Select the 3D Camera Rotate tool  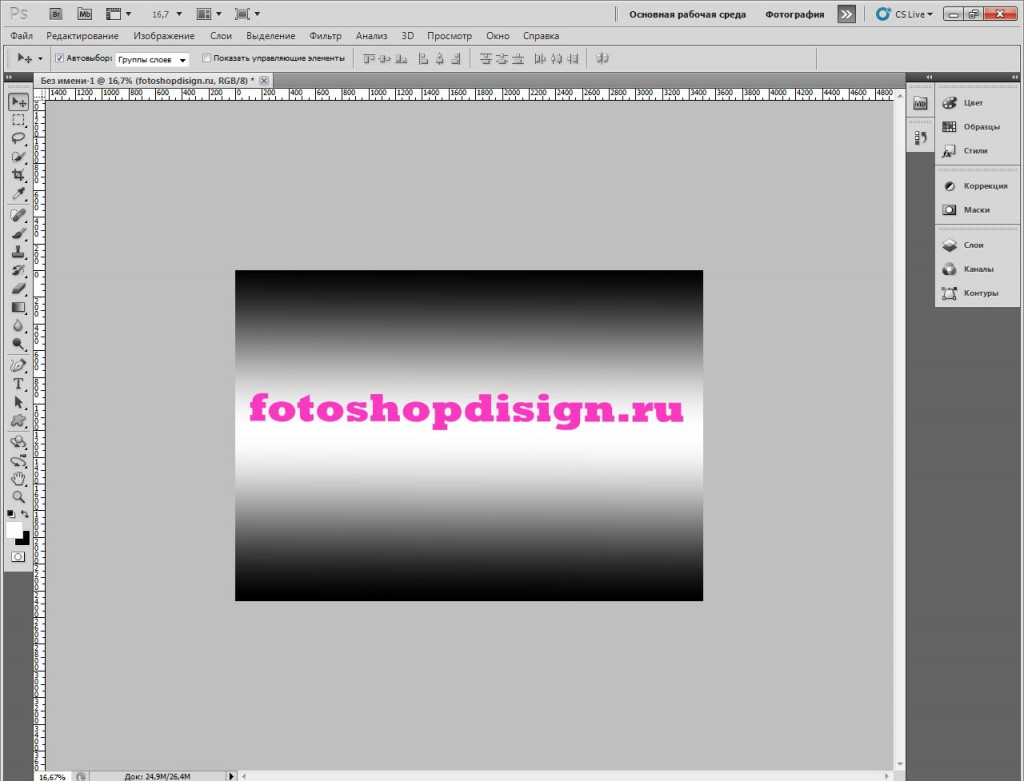click(18, 460)
